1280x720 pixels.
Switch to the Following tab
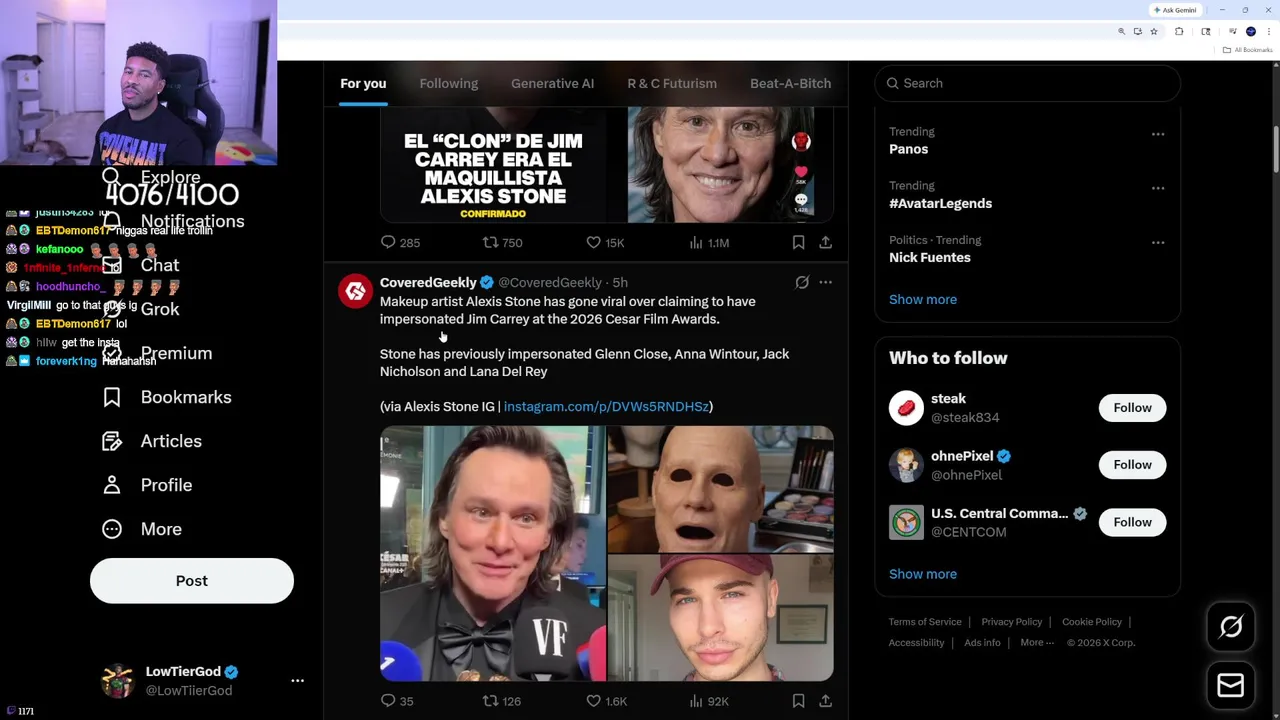click(448, 83)
